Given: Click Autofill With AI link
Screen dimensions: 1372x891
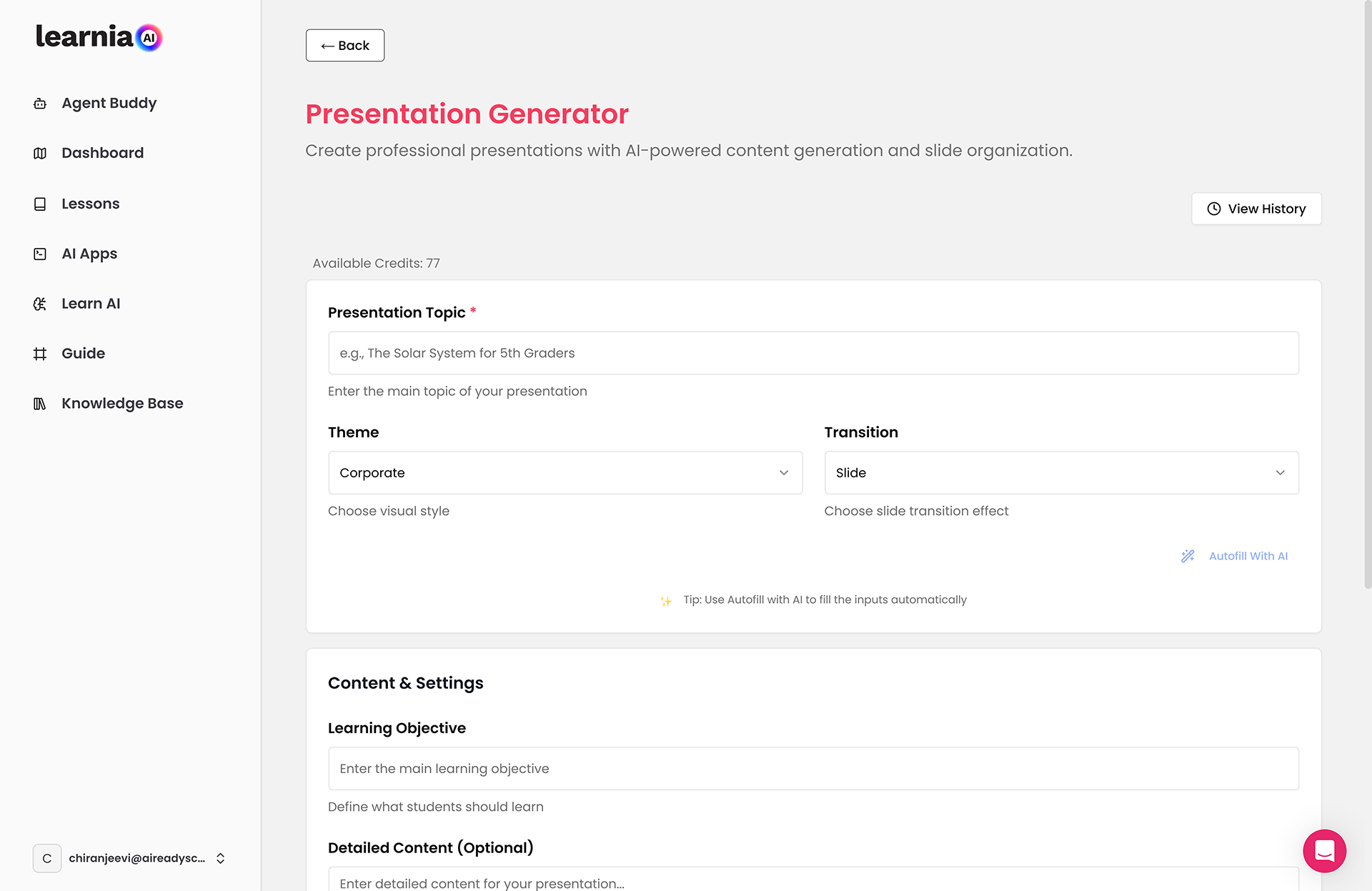Looking at the screenshot, I should [1248, 556].
